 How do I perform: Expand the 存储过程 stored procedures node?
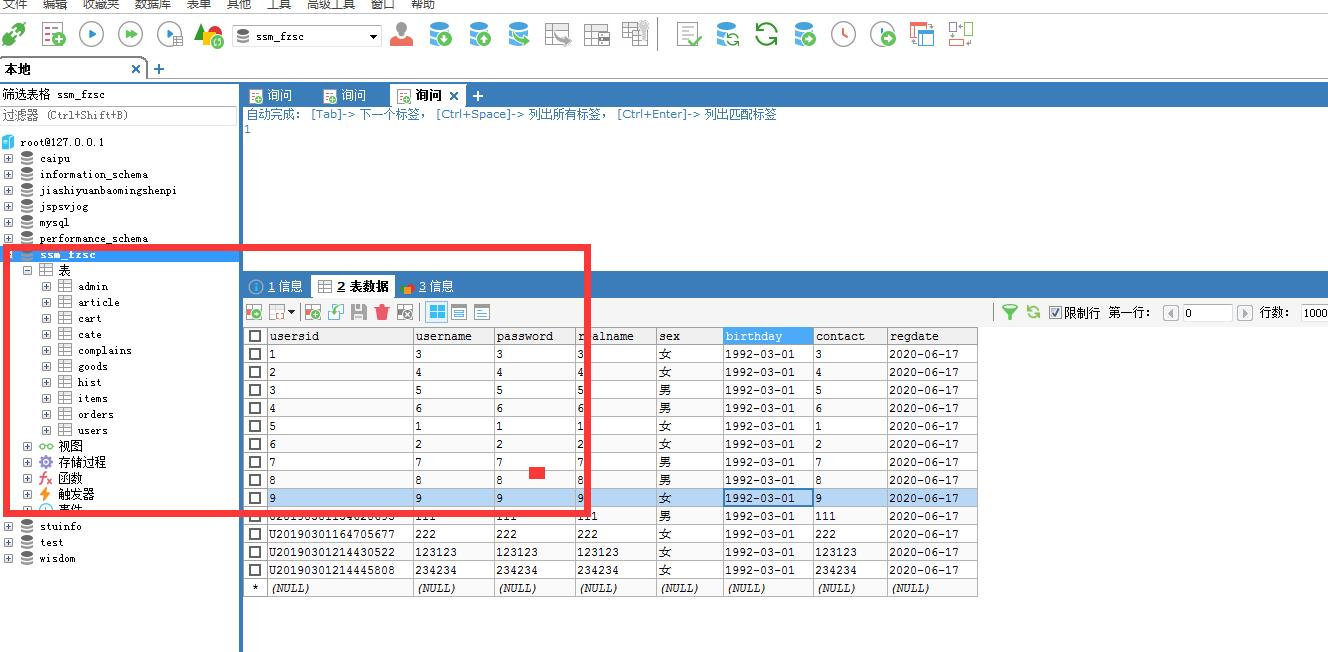tap(27, 462)
